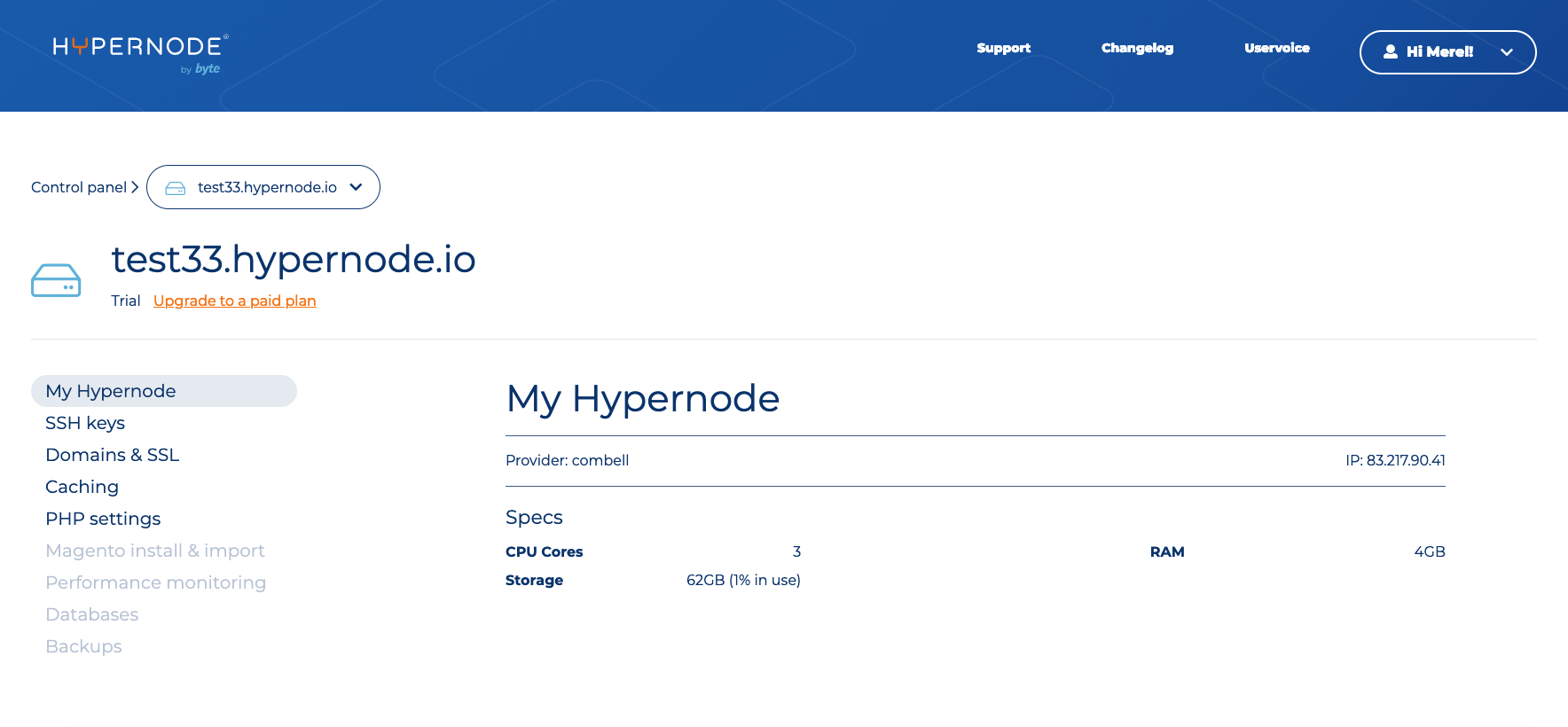Click the Trial plan label

coord(126,301)
